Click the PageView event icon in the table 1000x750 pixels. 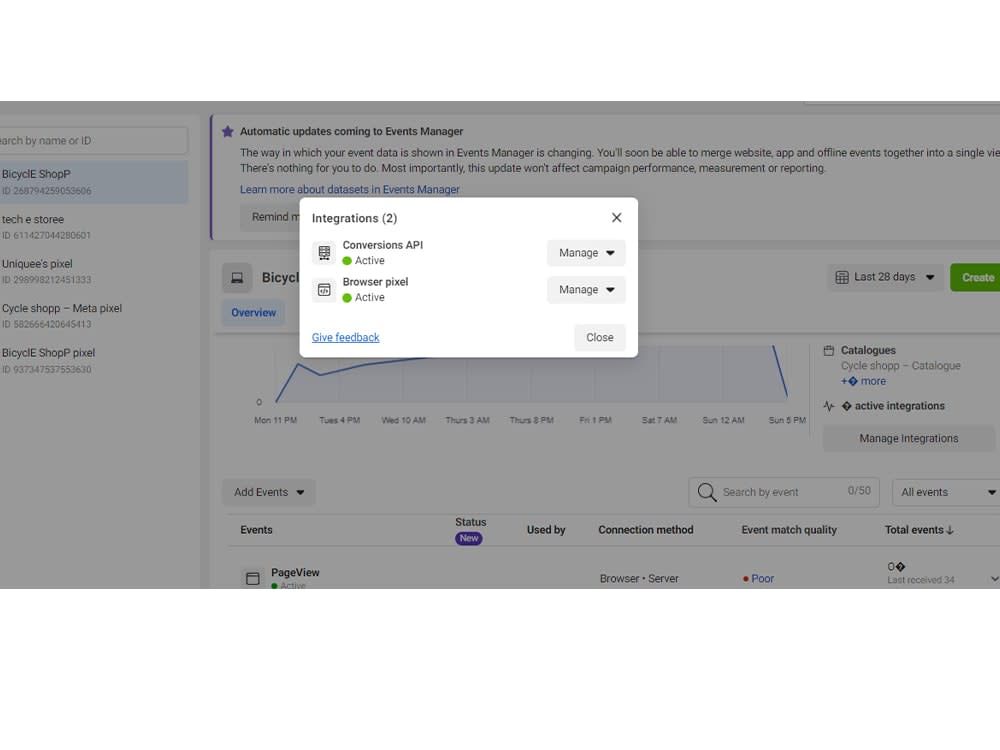(x=252, y=578)
